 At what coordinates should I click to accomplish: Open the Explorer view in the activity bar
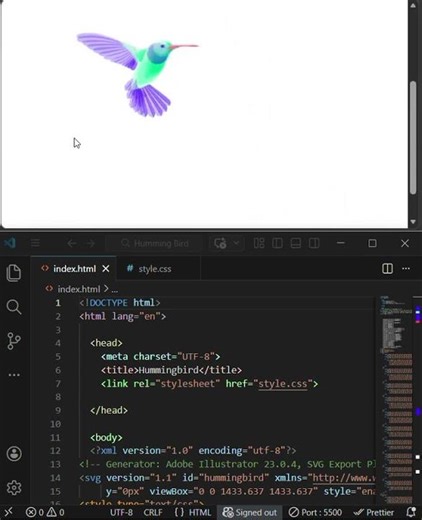point(14,273)
